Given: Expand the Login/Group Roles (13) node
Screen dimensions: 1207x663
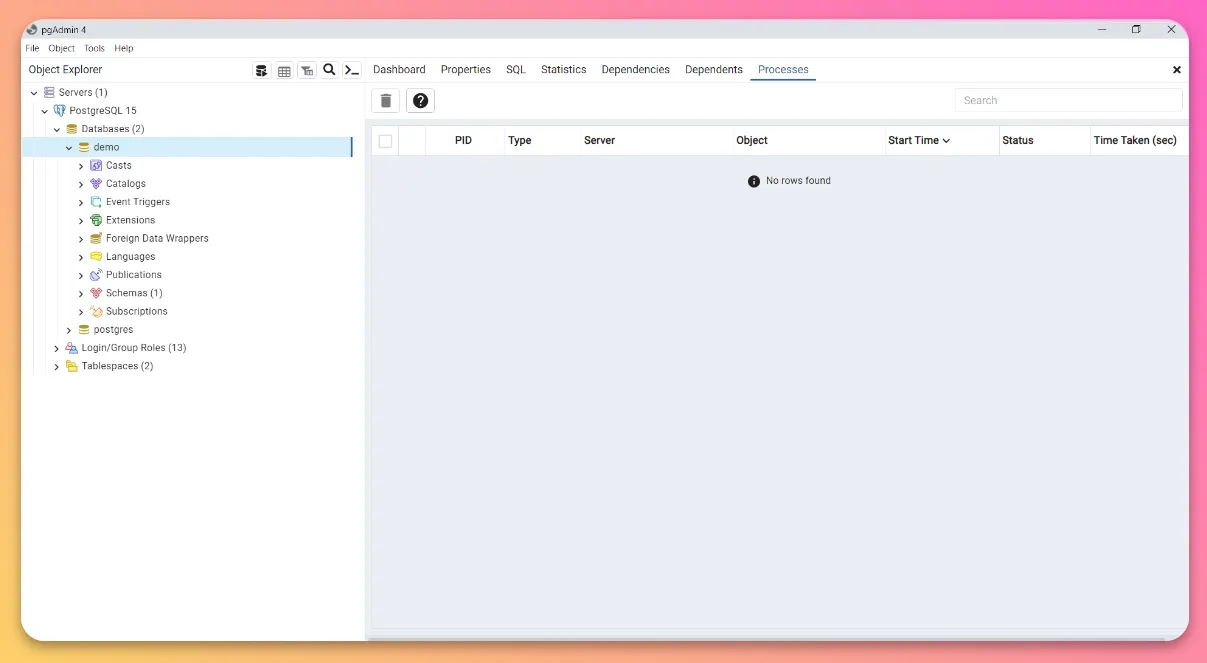Looking at the screenshot, I should click(57, 348).
